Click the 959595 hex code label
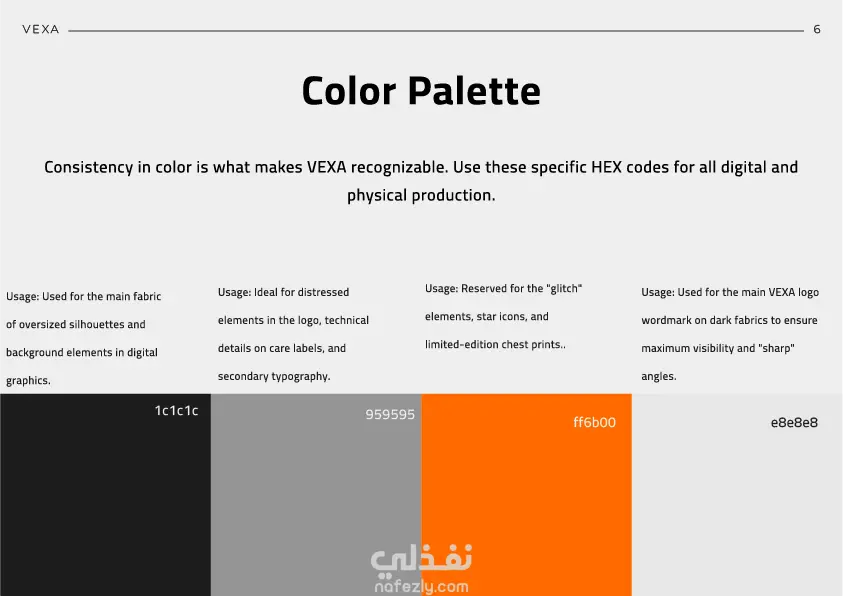Screen dimensions: 843x596 click(x=390, y=414)
